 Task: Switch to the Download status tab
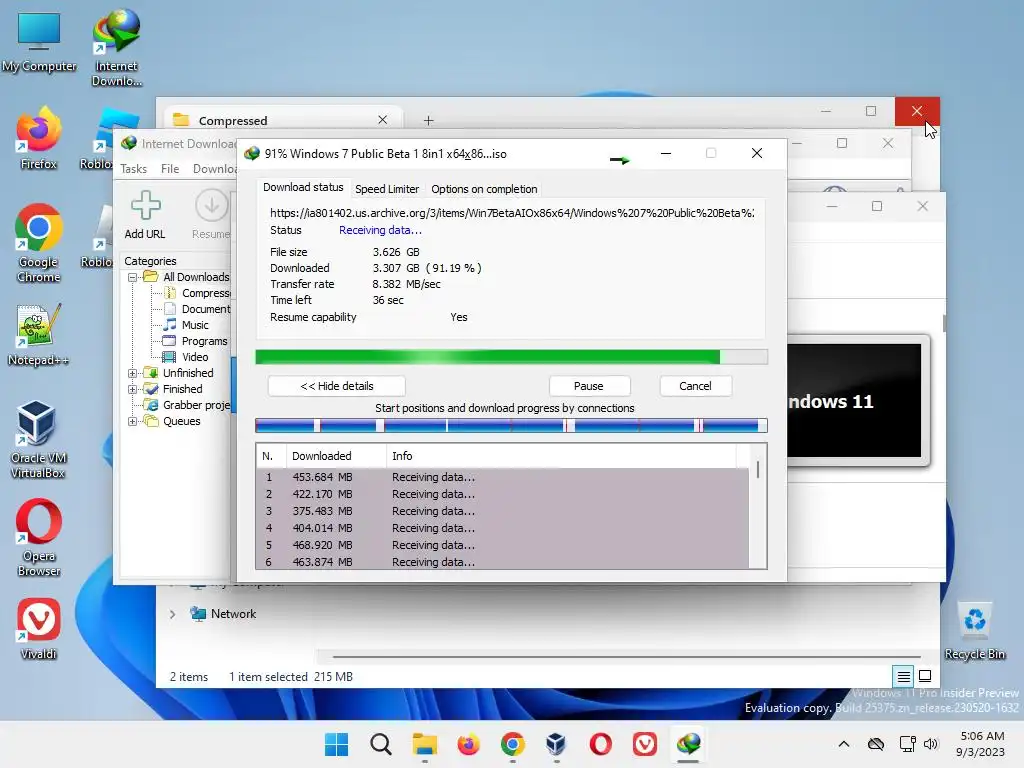[x=303, y=187]
